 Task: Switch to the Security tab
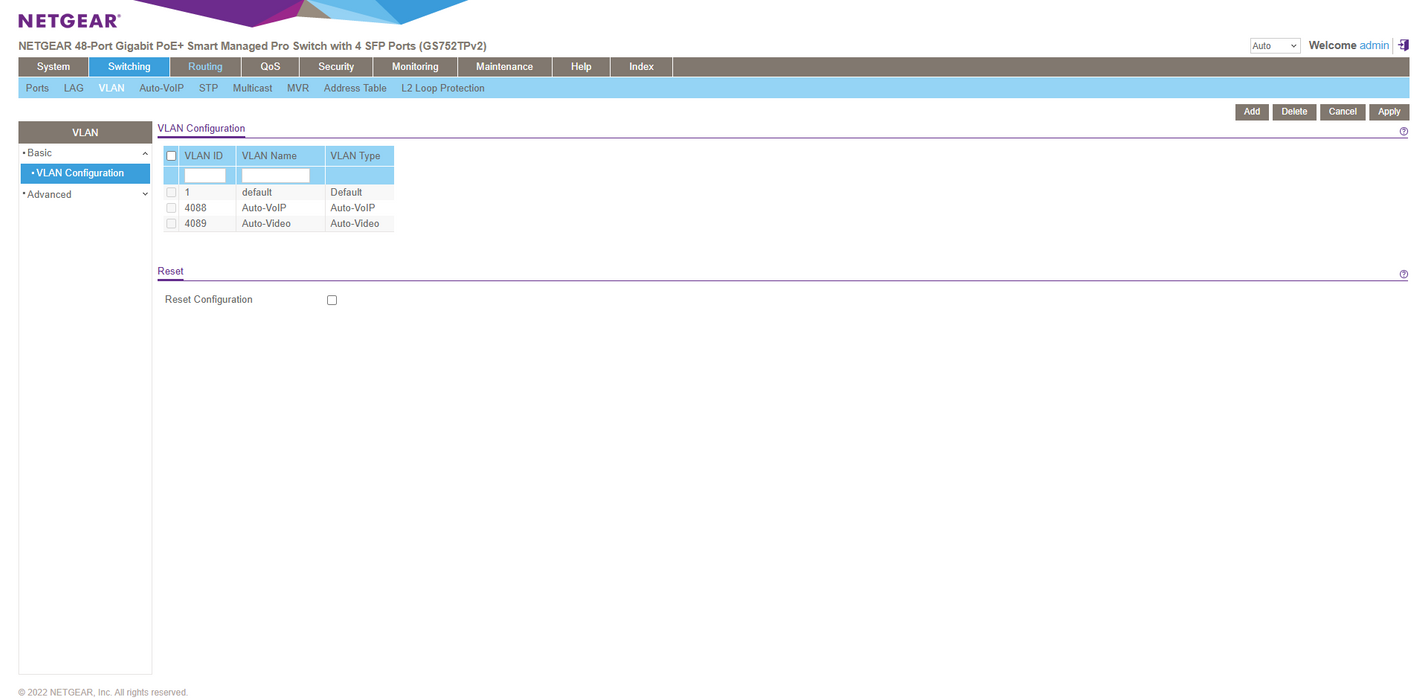(x=336, y=67)
